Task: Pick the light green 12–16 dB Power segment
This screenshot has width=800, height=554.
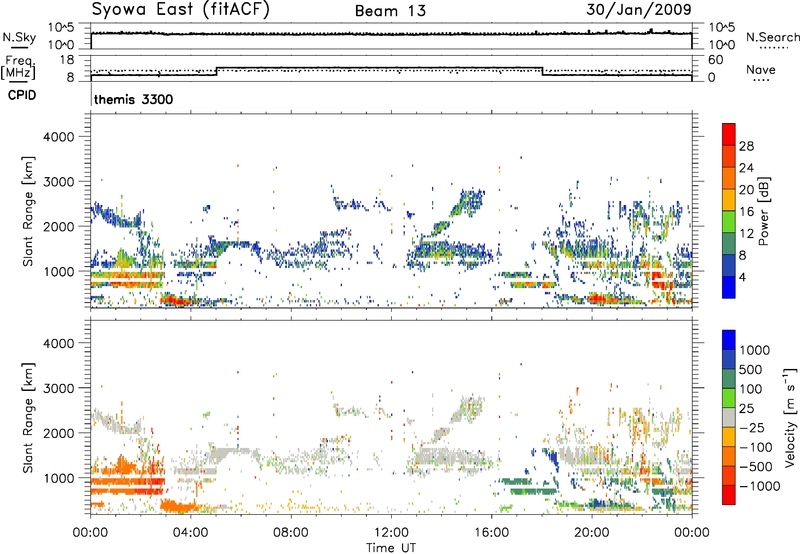Action: [x=729, y=222]
